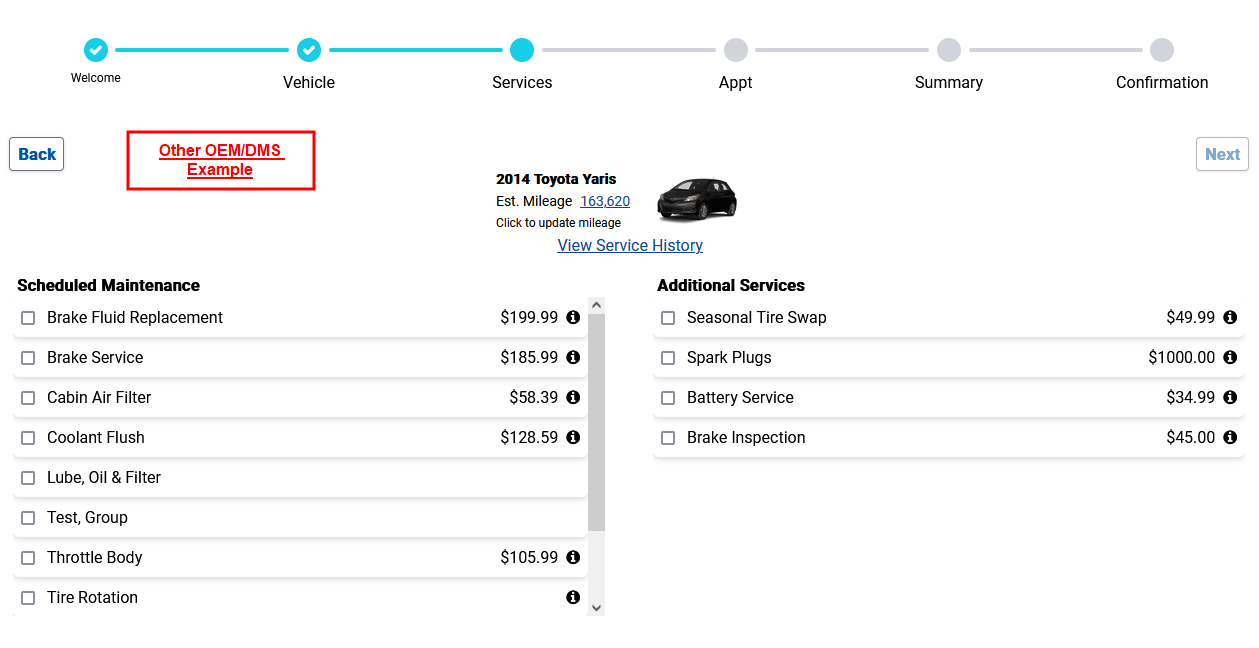View Coolant Flush info details
The width and height of the screenshot is (1259, 648).
click(x=573, y=438)
